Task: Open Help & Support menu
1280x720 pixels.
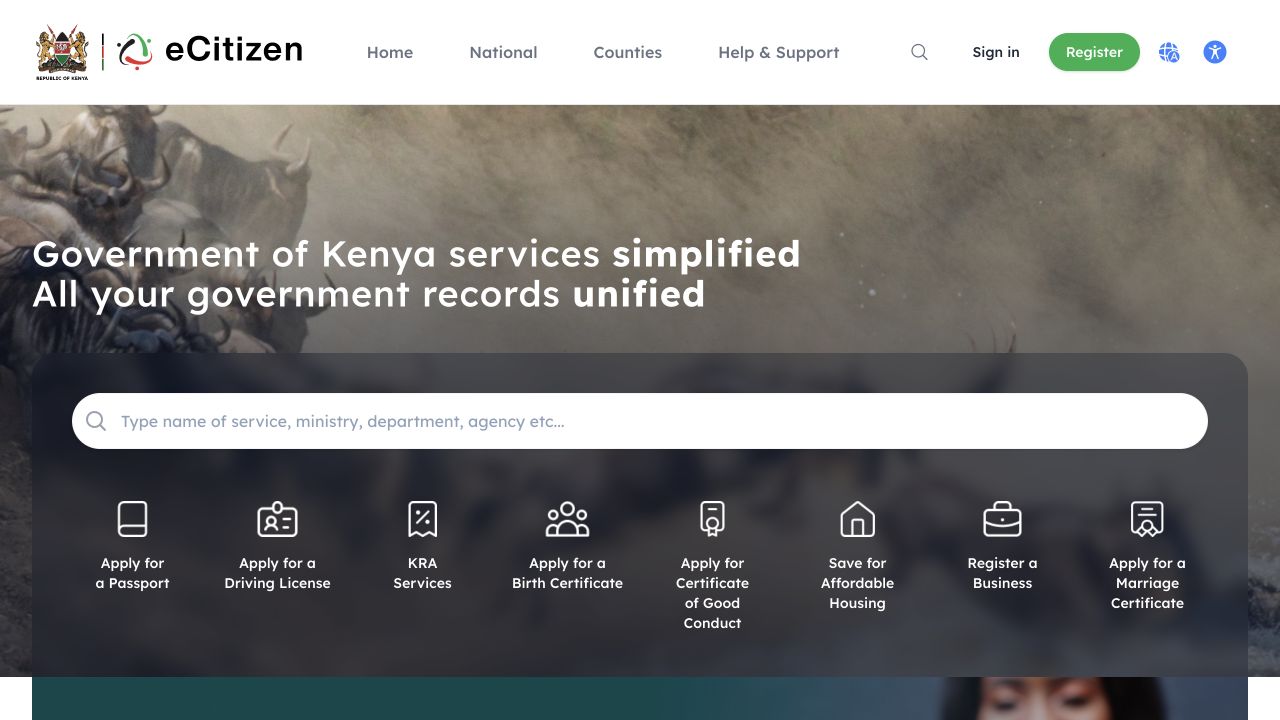Action: click(x=779, y=52)
